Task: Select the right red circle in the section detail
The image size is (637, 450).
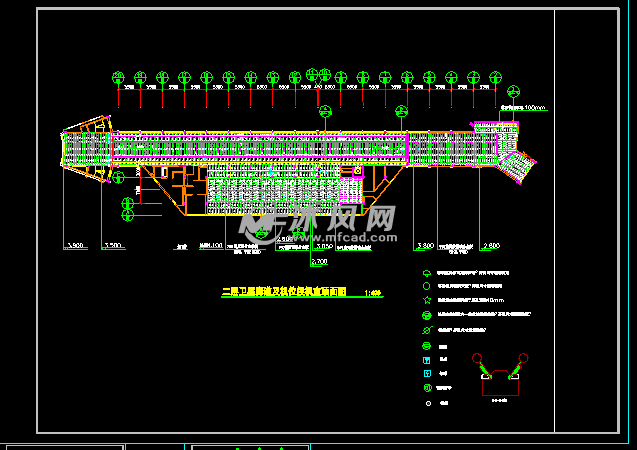Action: 522,358
